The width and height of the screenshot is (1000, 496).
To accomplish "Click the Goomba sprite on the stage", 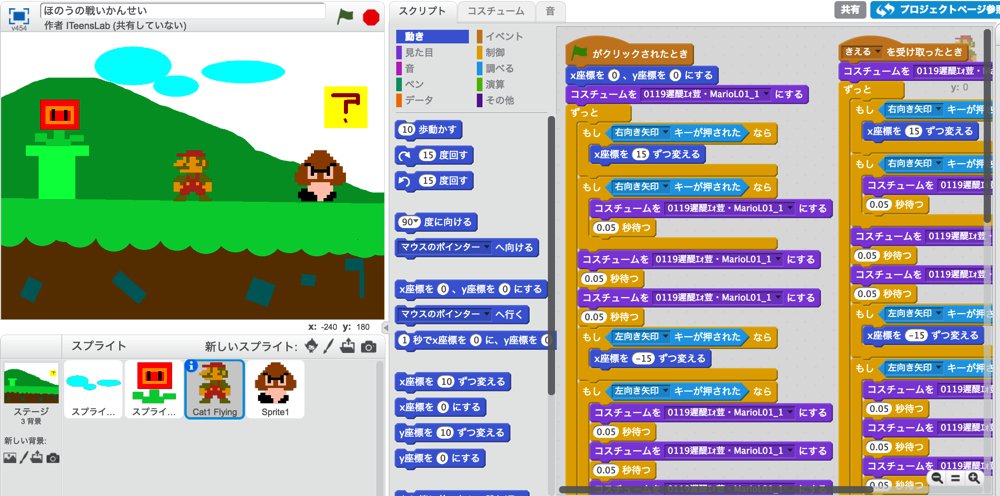I will tap(320, 176).
